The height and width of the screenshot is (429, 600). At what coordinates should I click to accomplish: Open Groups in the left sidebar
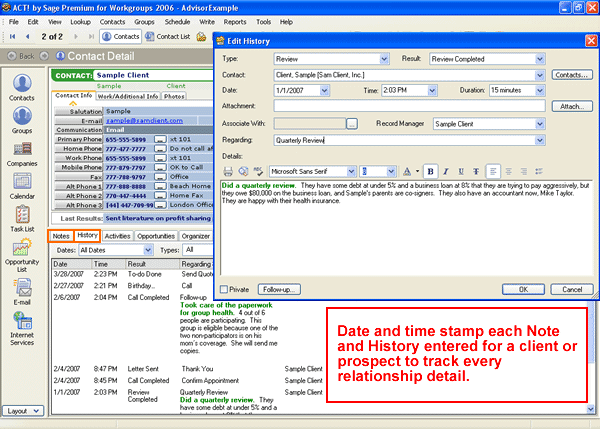[x=22, y=120]
